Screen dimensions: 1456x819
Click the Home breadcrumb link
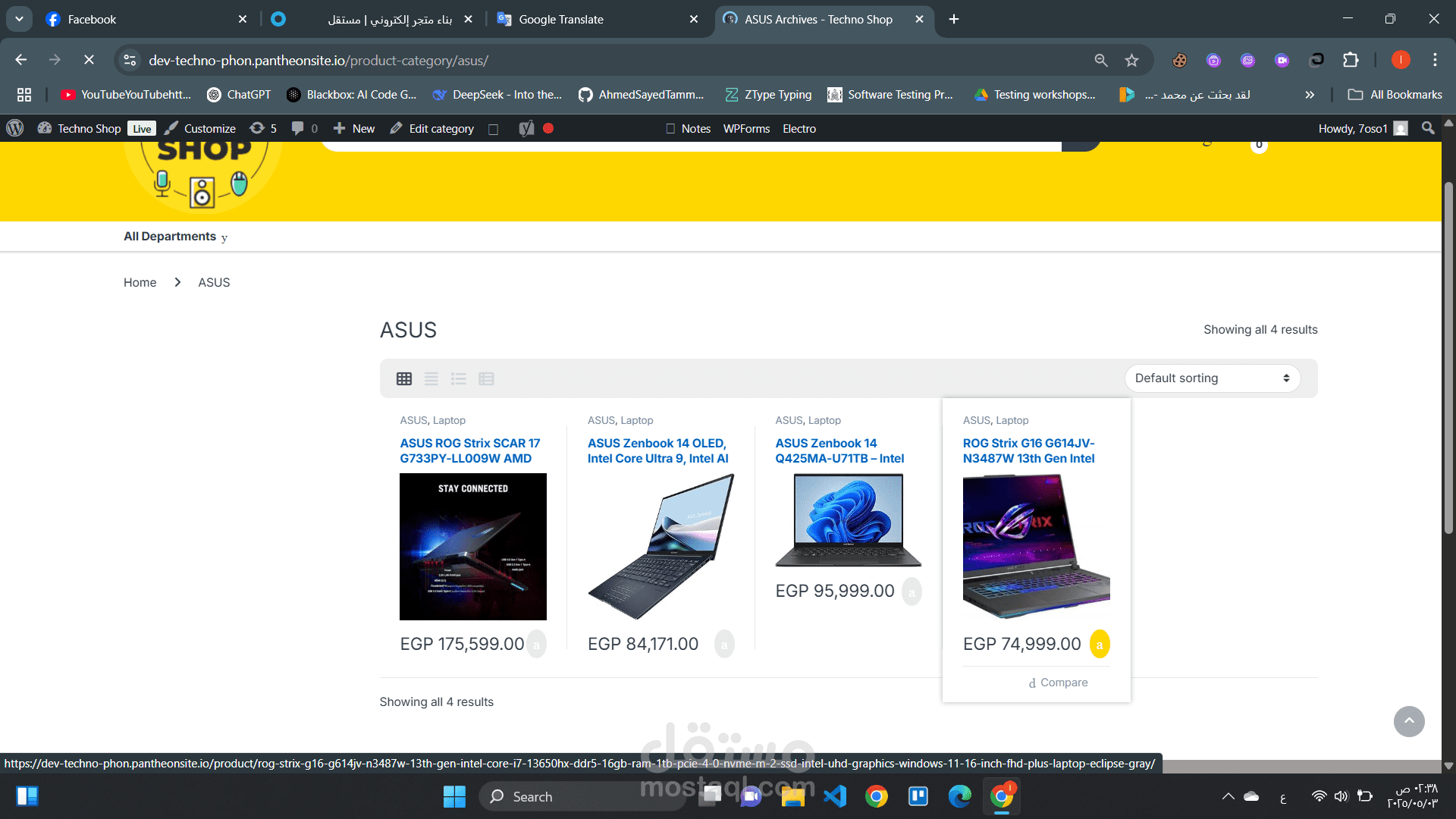pos(140,282)
